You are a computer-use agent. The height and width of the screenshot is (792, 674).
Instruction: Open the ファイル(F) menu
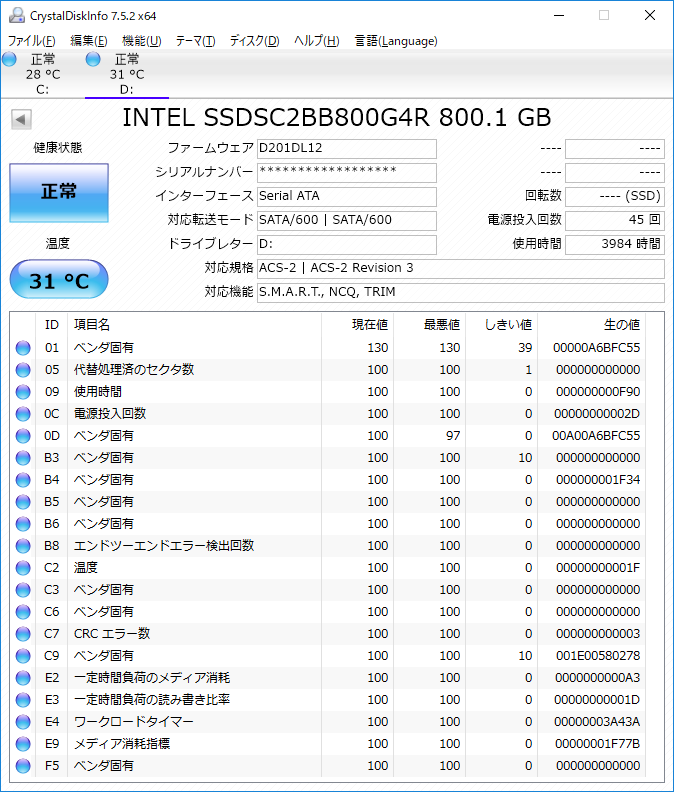pyautogui.click(x=31, y=41)
